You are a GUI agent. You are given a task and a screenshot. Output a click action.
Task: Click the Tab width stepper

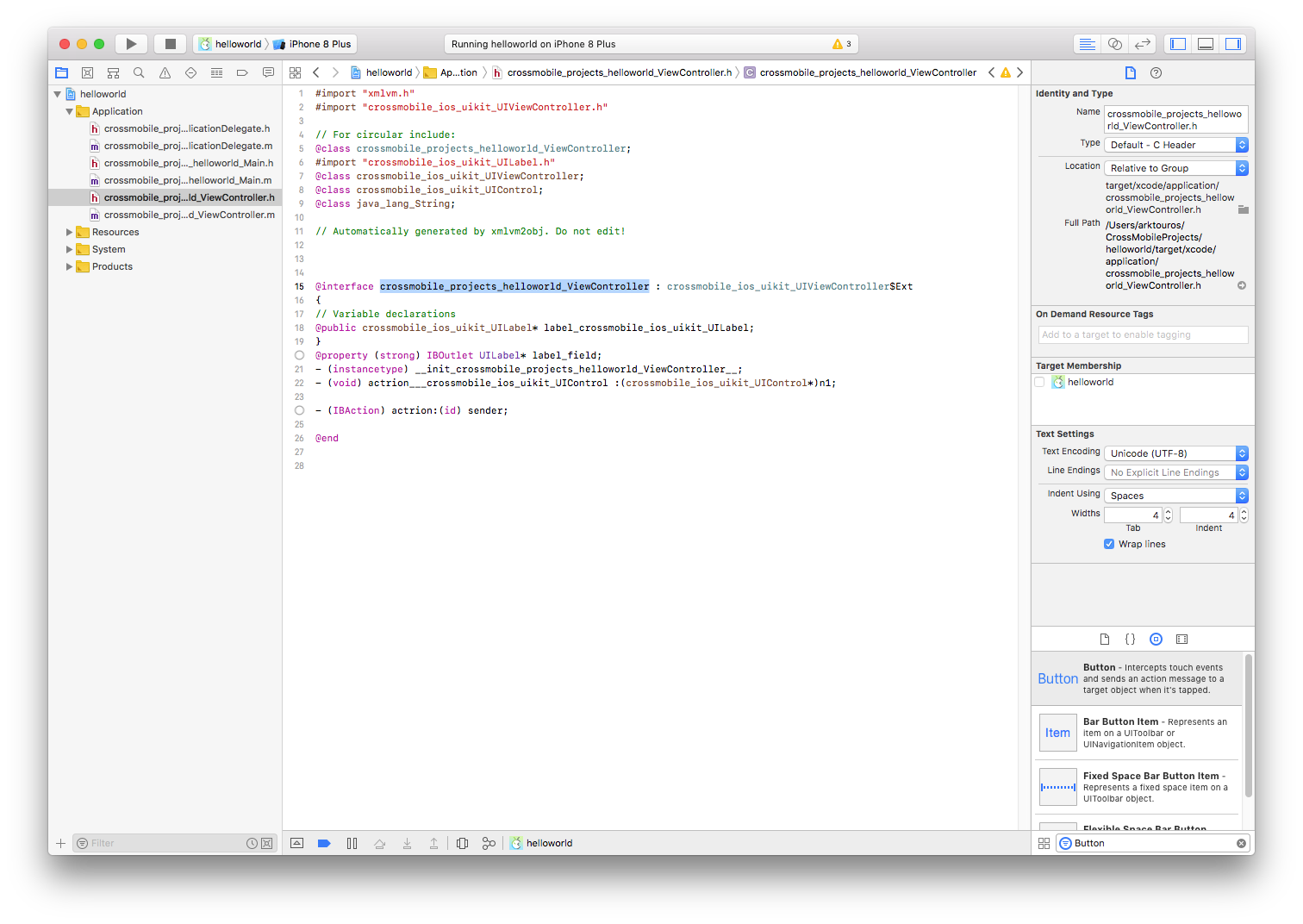click(1169, 515)
